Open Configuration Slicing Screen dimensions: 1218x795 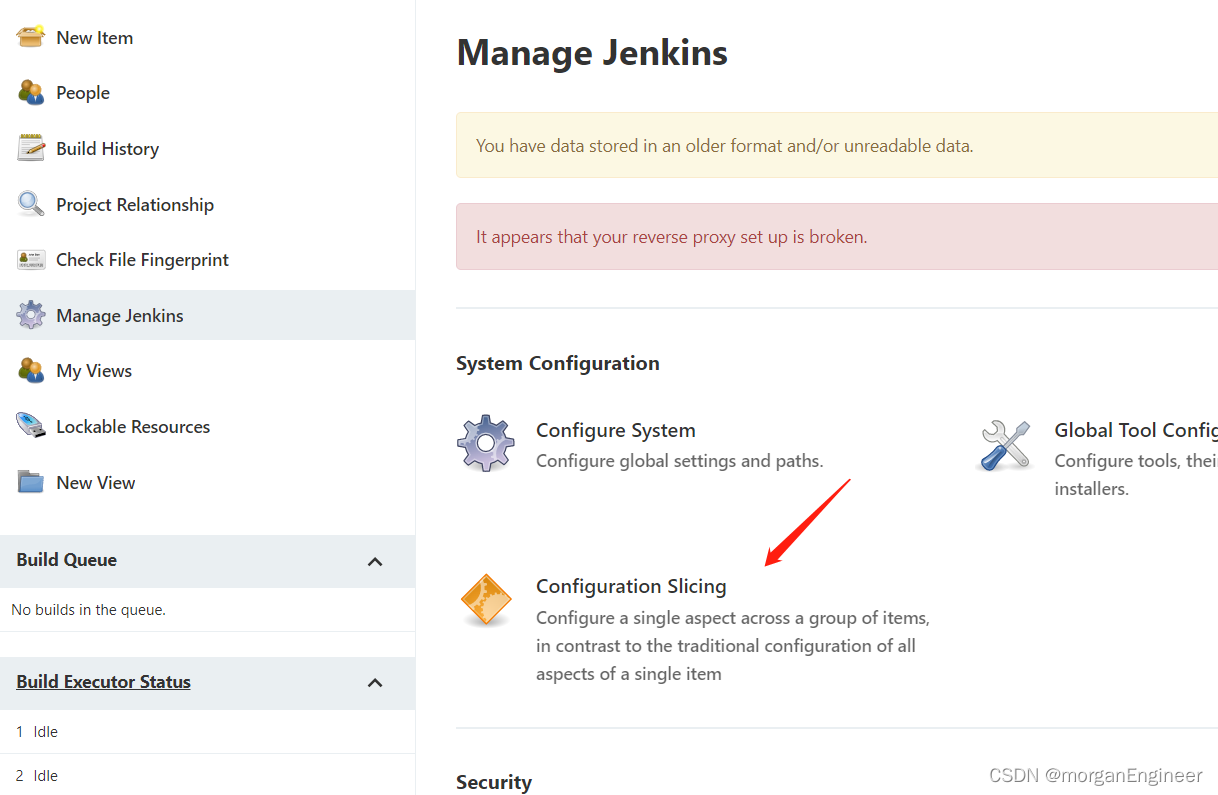coord(631,586)
